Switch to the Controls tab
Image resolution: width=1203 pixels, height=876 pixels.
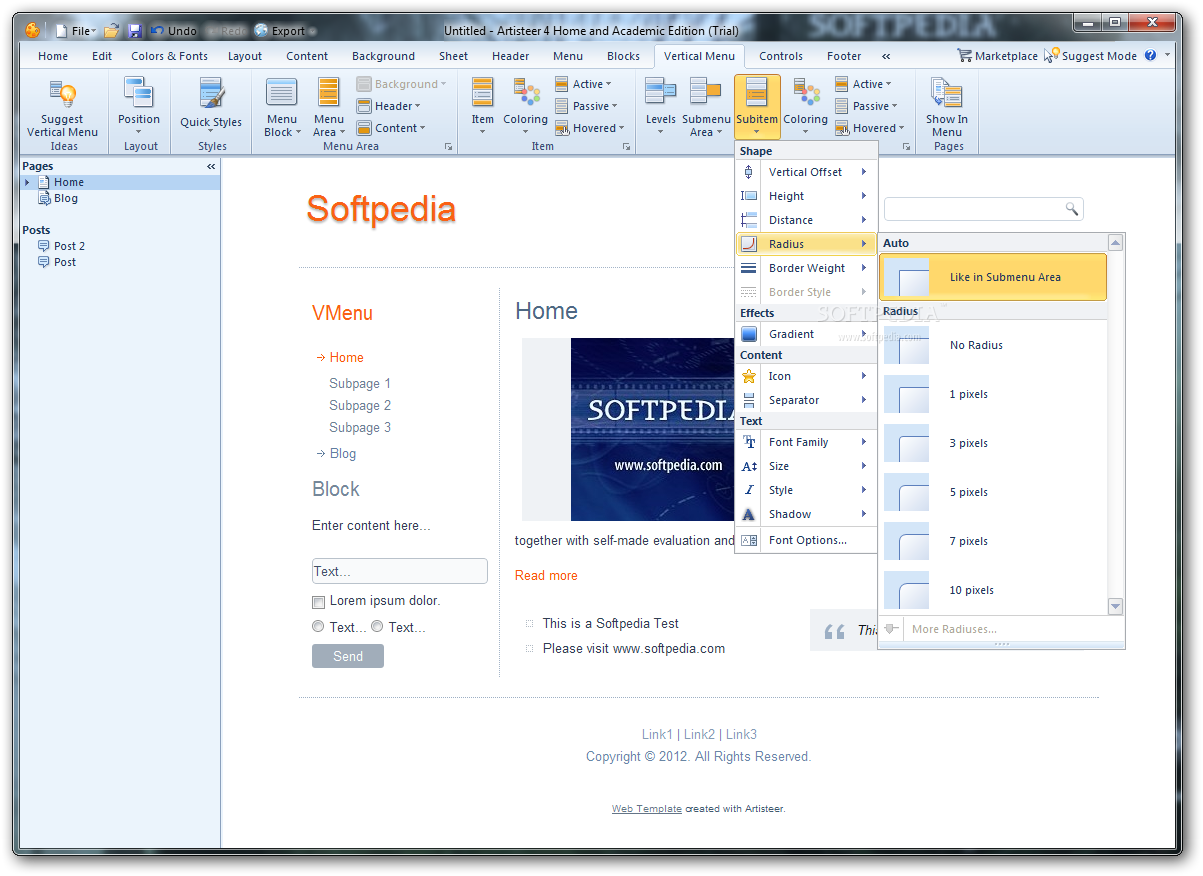point(781,56)
